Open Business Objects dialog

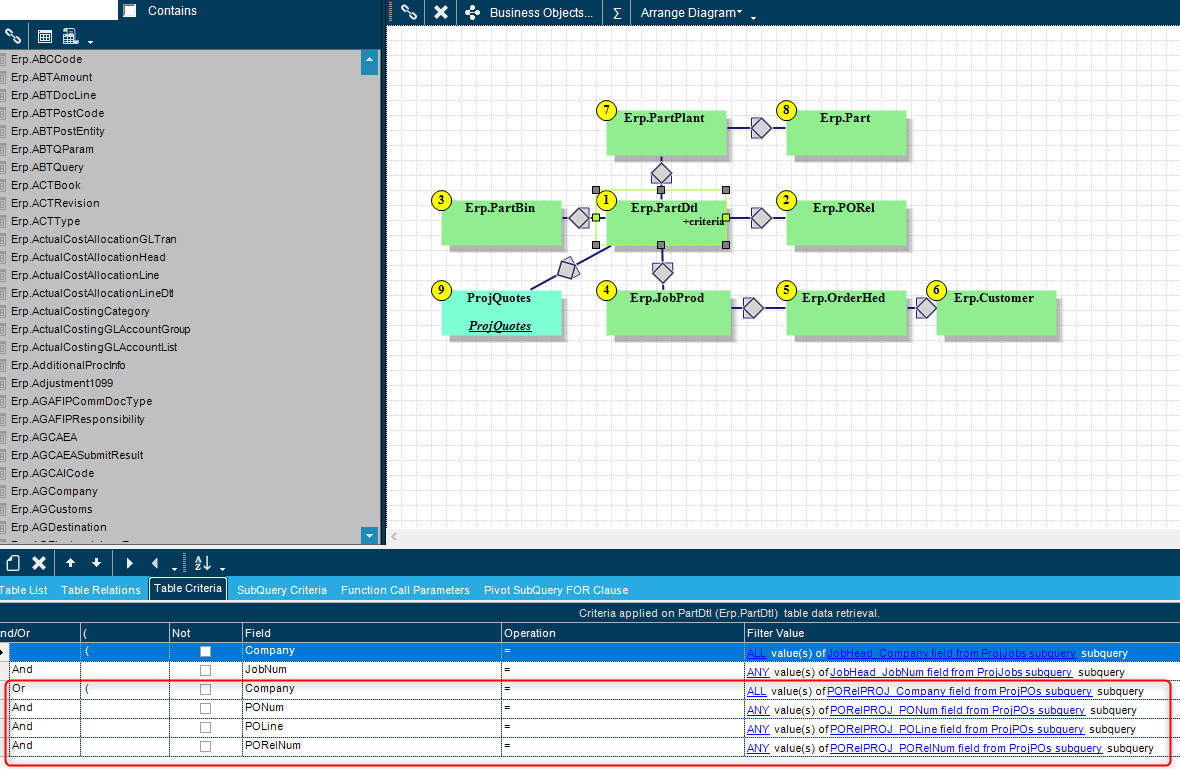tap(530, 13)
